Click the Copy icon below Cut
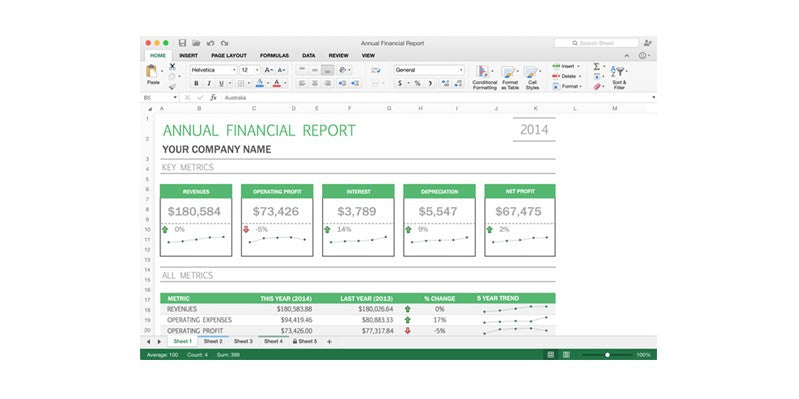 [x=172, y=76]
